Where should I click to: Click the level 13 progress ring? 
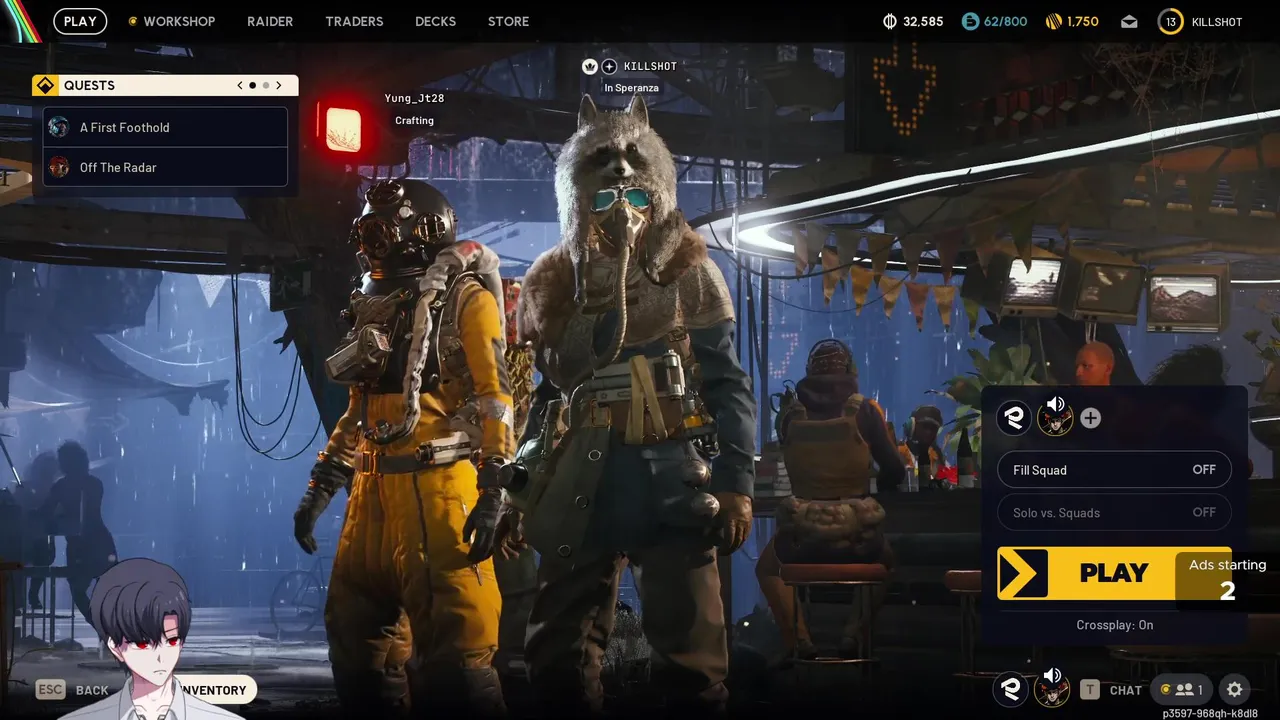(x=1170, y=21)
